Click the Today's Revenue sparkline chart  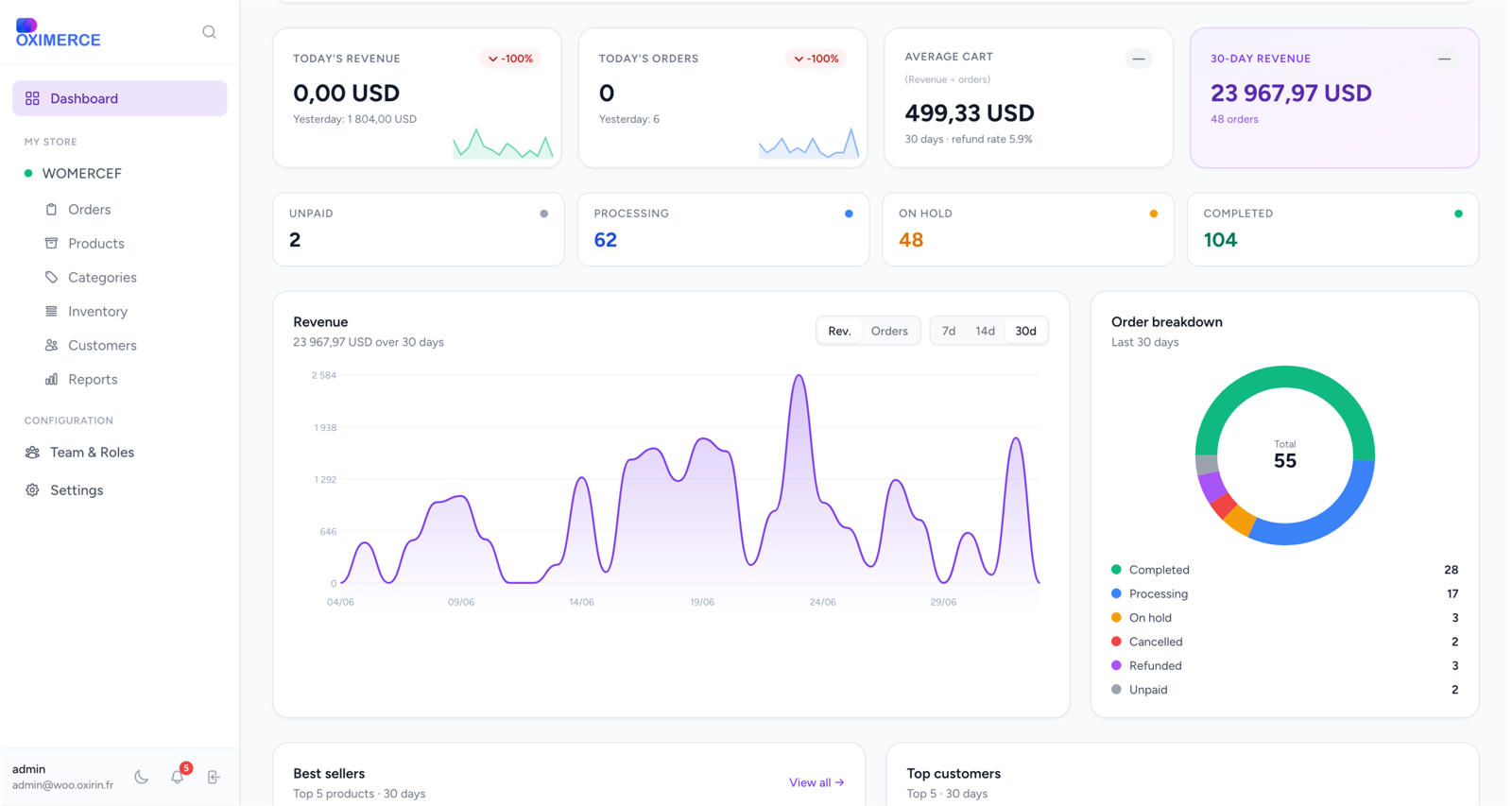coord(503,143)
